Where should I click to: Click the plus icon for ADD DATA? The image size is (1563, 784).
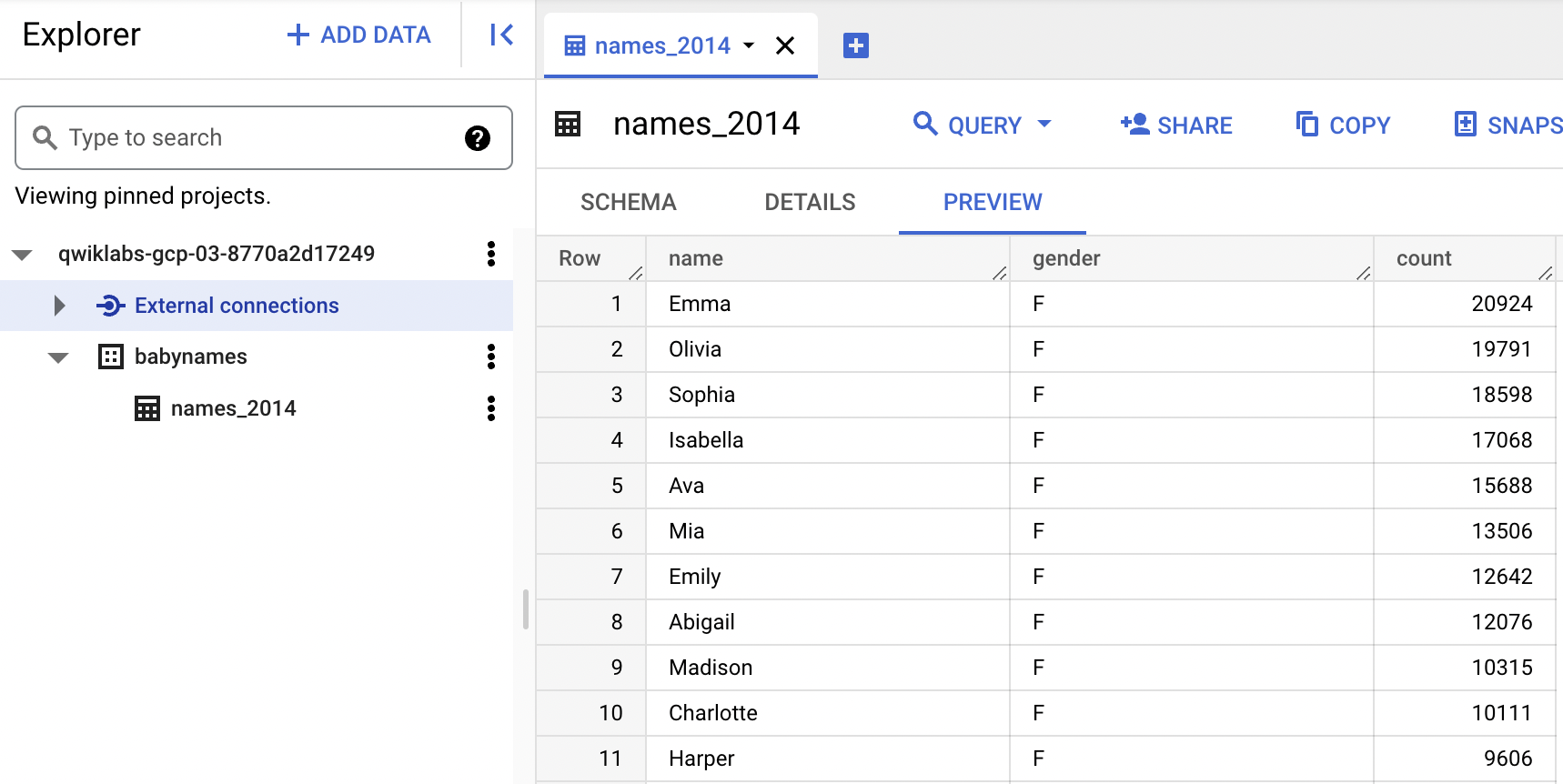(297, 35)
